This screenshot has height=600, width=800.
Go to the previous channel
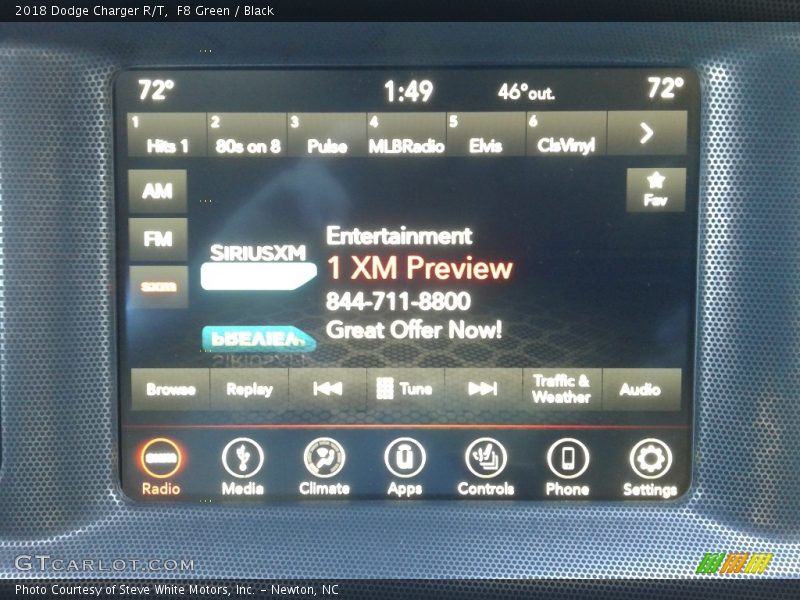[x=327, y=389]
